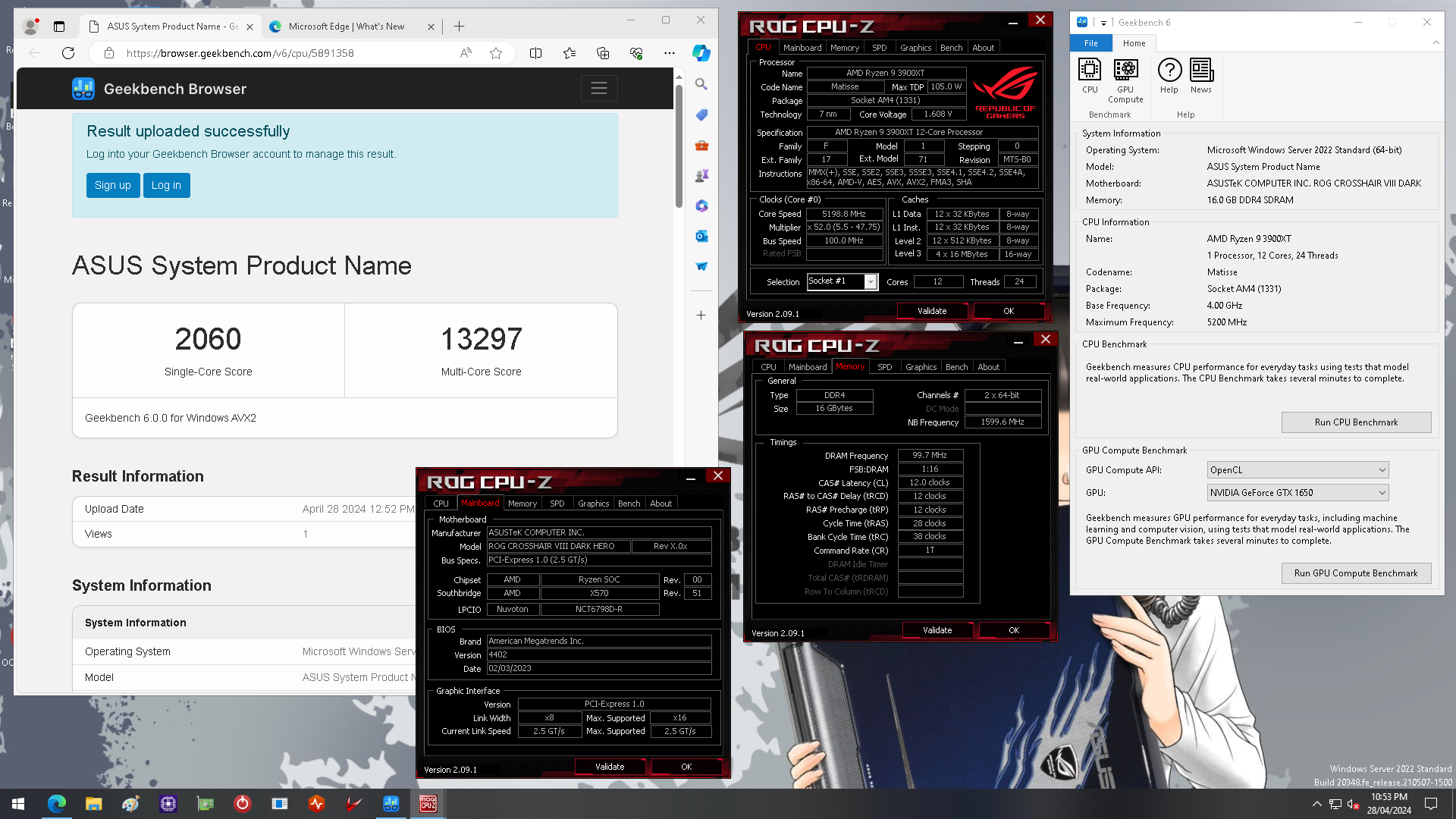
Task: Open the News icon in Geekbench 6
Action: click(x=1201, y=77)
